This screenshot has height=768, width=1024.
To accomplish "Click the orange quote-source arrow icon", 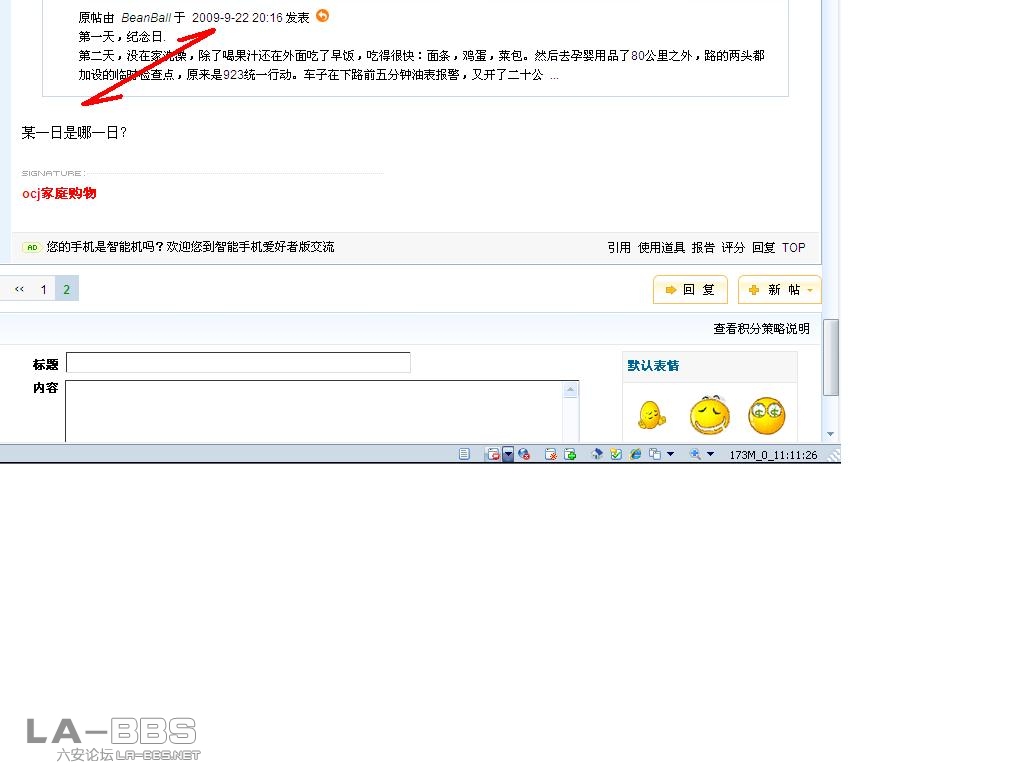I will pos(322,16).
